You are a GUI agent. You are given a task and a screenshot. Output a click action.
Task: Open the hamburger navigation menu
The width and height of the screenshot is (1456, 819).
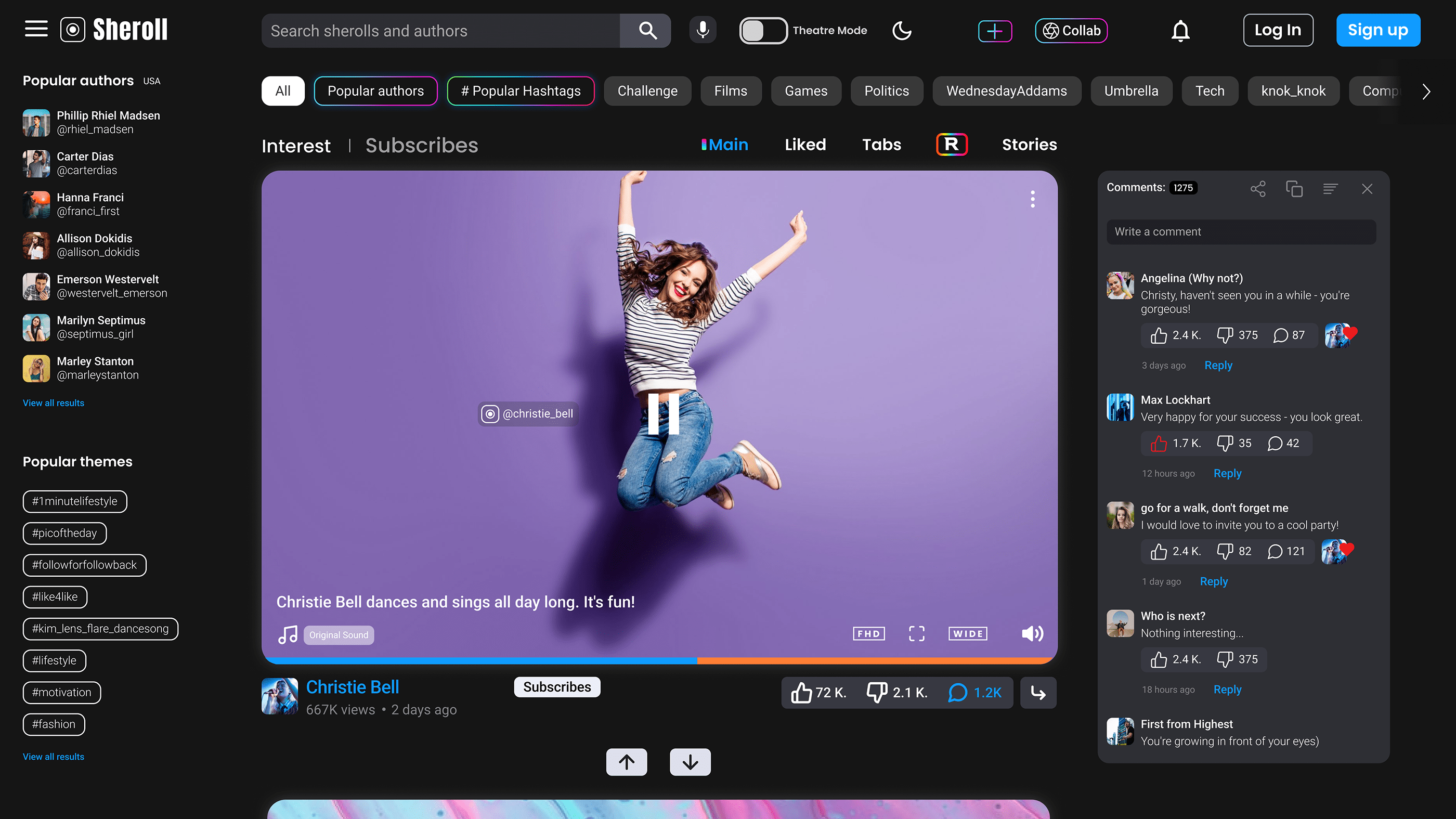(36, 29)
